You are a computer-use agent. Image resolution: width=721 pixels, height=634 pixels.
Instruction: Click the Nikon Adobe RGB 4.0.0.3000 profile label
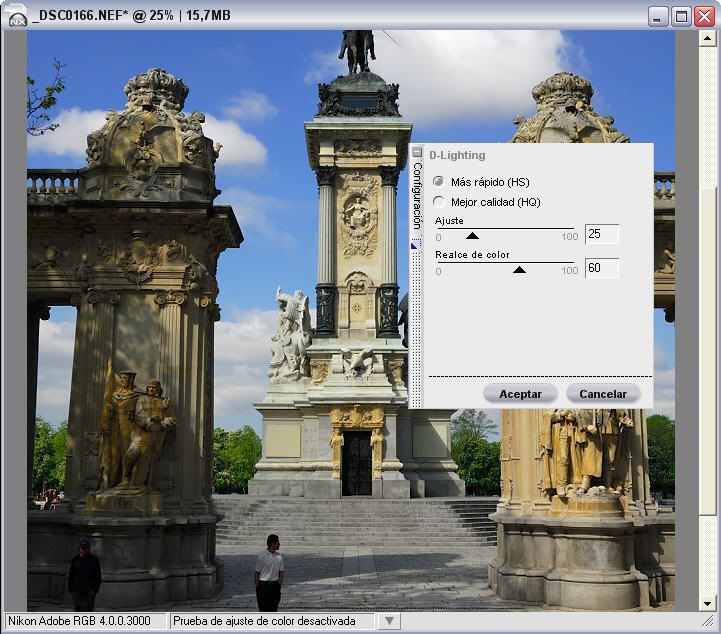click(x=80, y=621)
